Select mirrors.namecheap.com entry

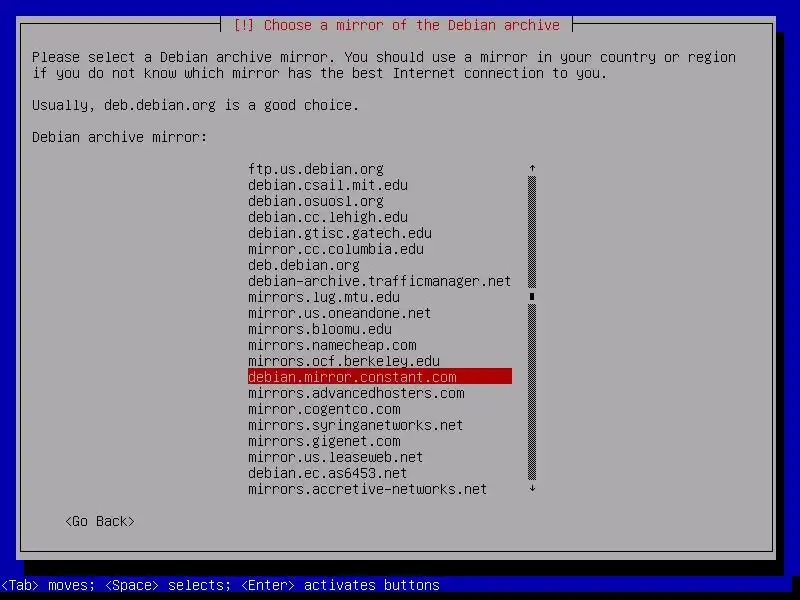tap(332, 345)
